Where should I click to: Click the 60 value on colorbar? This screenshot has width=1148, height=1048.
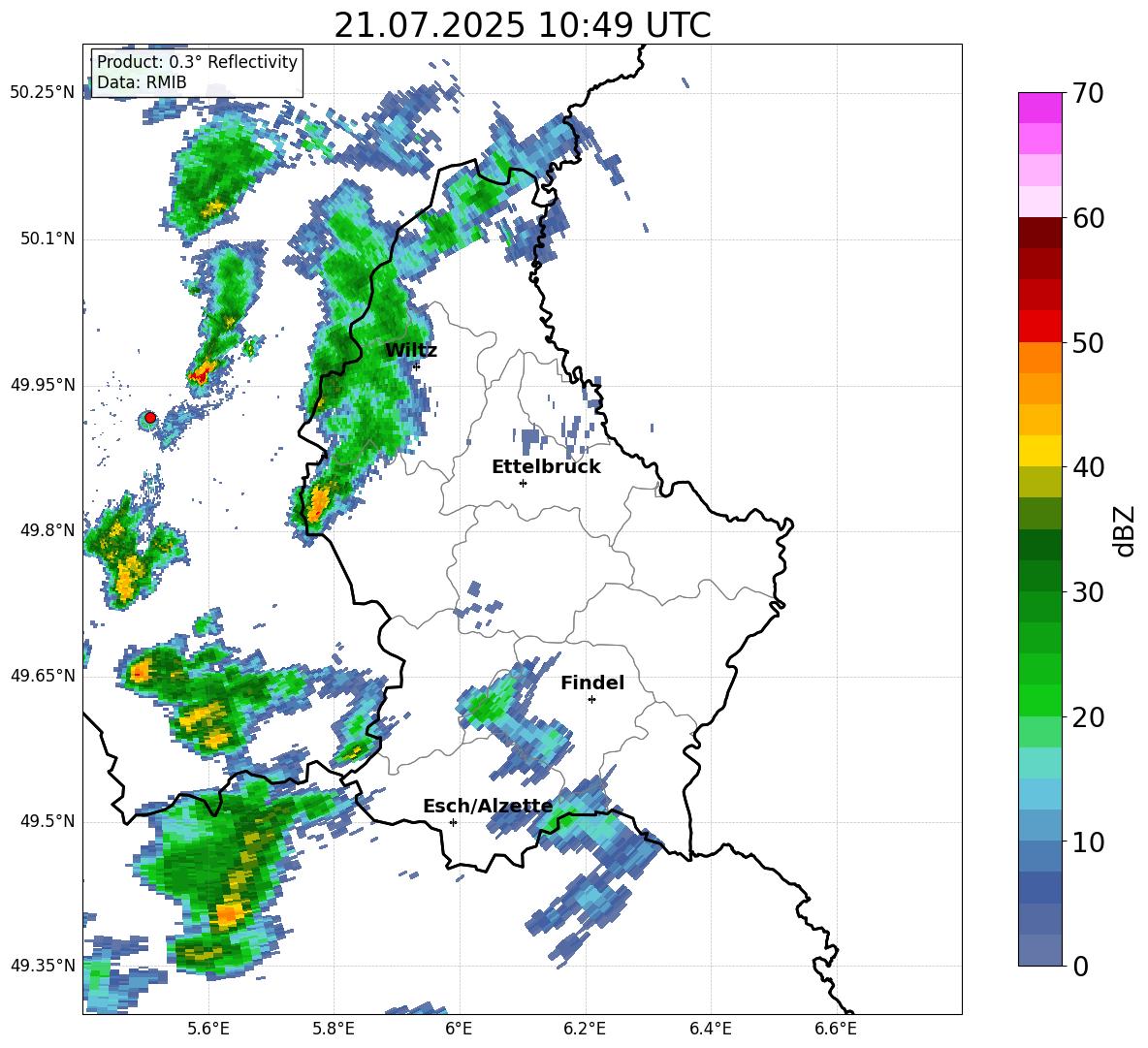coord(1089,218)
